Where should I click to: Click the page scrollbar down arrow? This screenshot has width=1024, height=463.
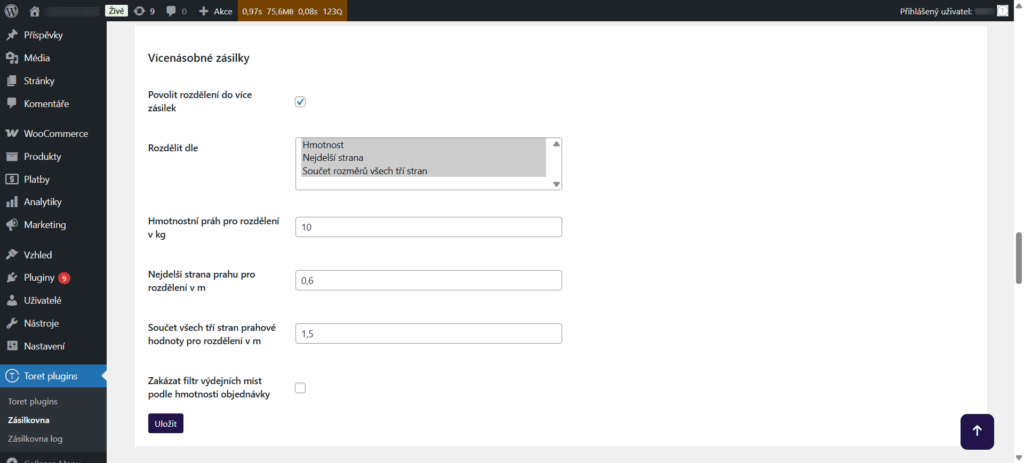point(1018,457)
